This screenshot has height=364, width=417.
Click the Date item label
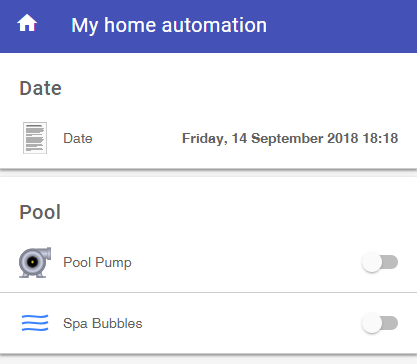tap(78, 138)
